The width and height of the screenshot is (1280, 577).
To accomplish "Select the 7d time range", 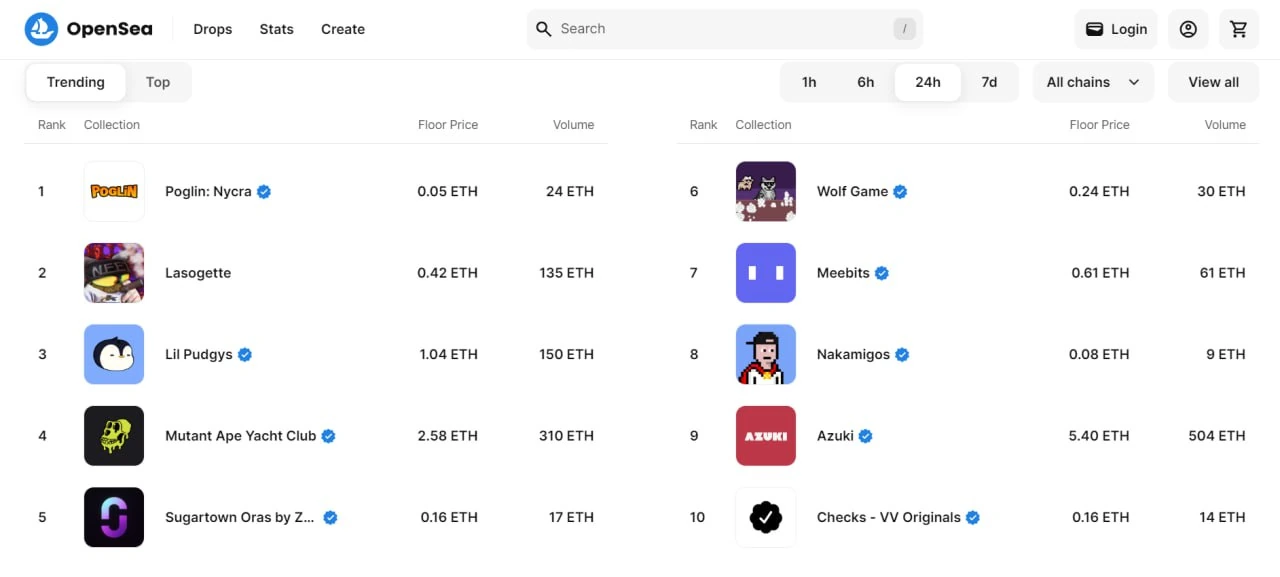I will coord(989,82).
